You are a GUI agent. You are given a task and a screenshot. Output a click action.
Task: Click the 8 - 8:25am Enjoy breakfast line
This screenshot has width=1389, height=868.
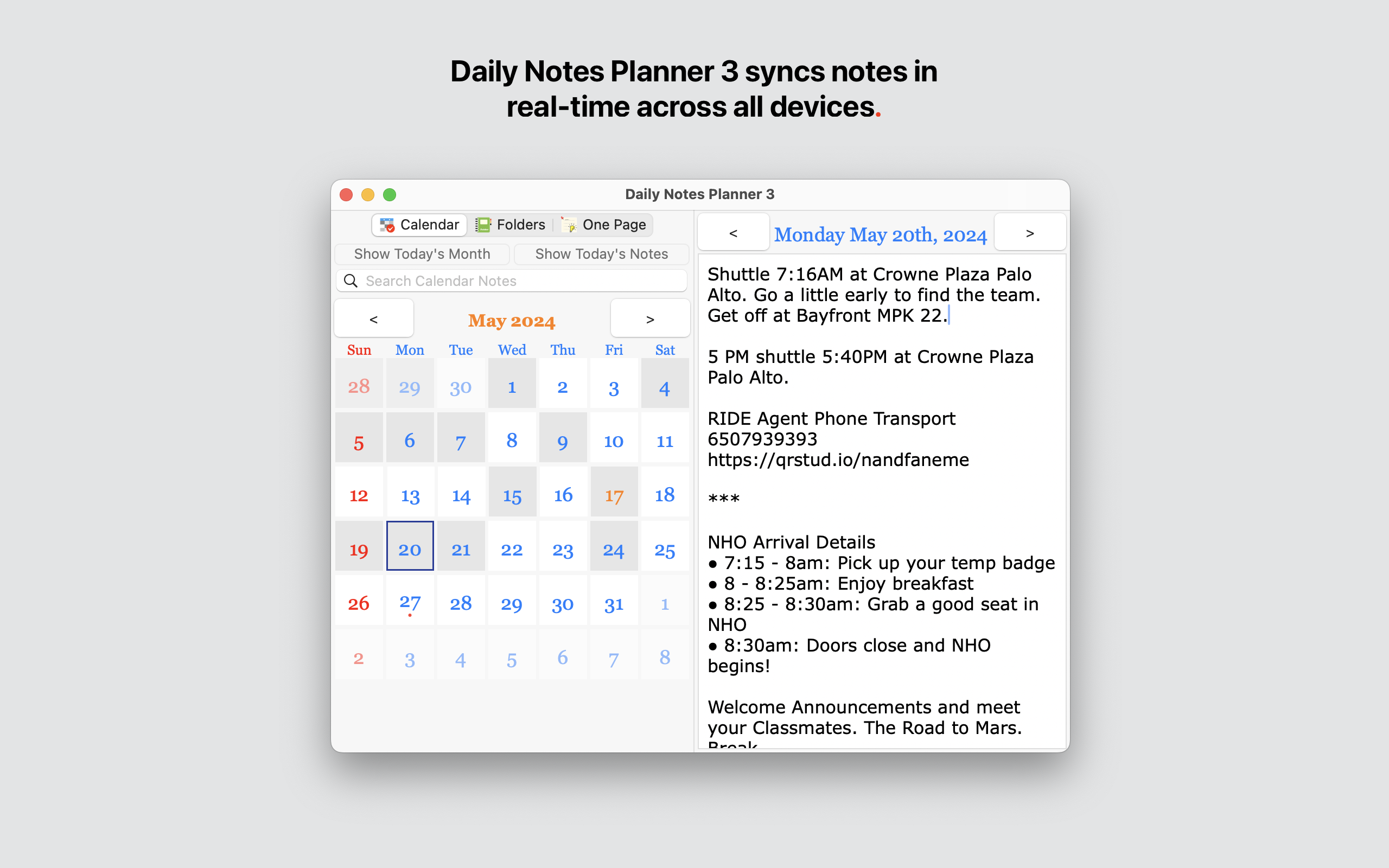[841, 583]
